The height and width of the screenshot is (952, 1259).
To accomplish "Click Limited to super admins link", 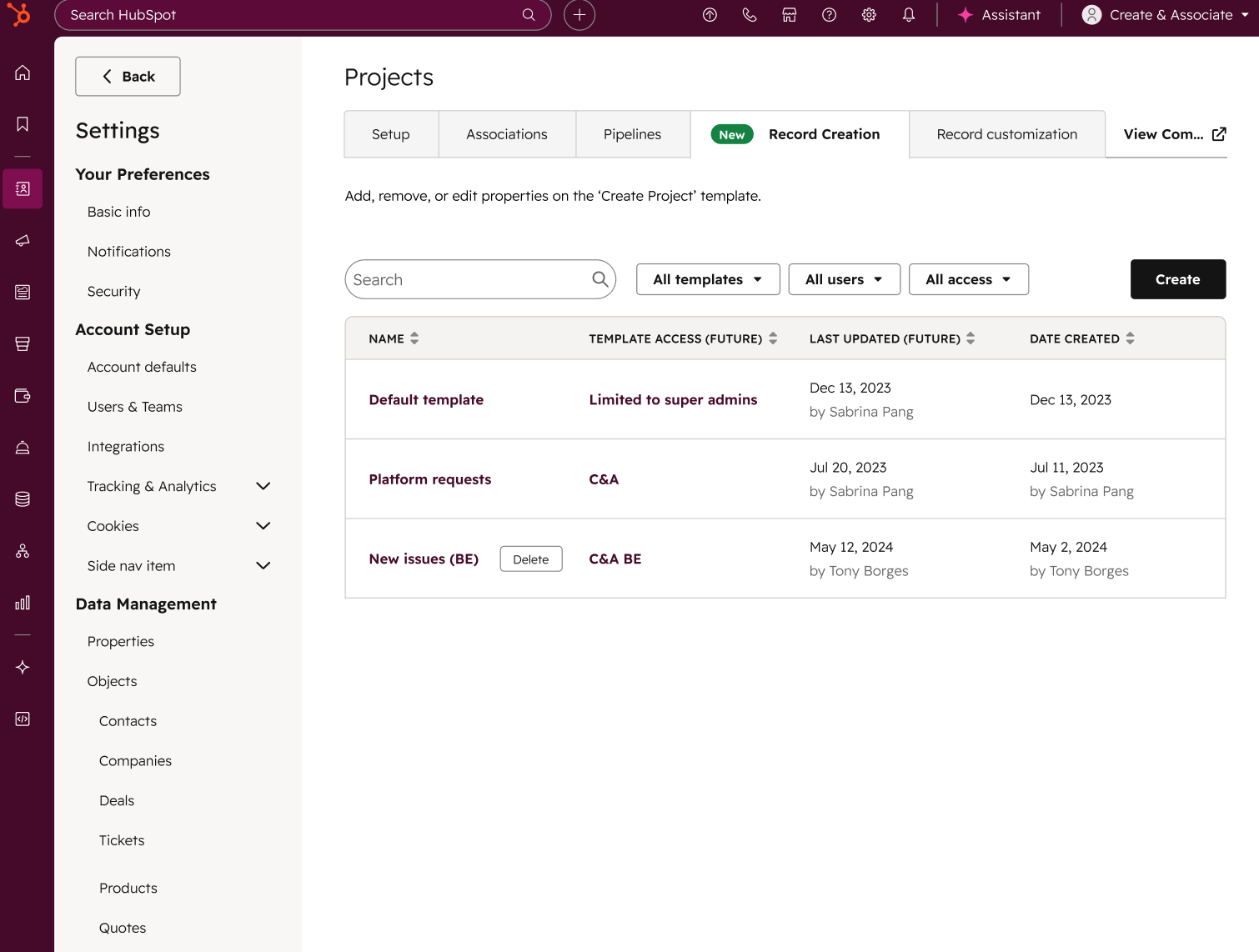I will tap(673, 400).
